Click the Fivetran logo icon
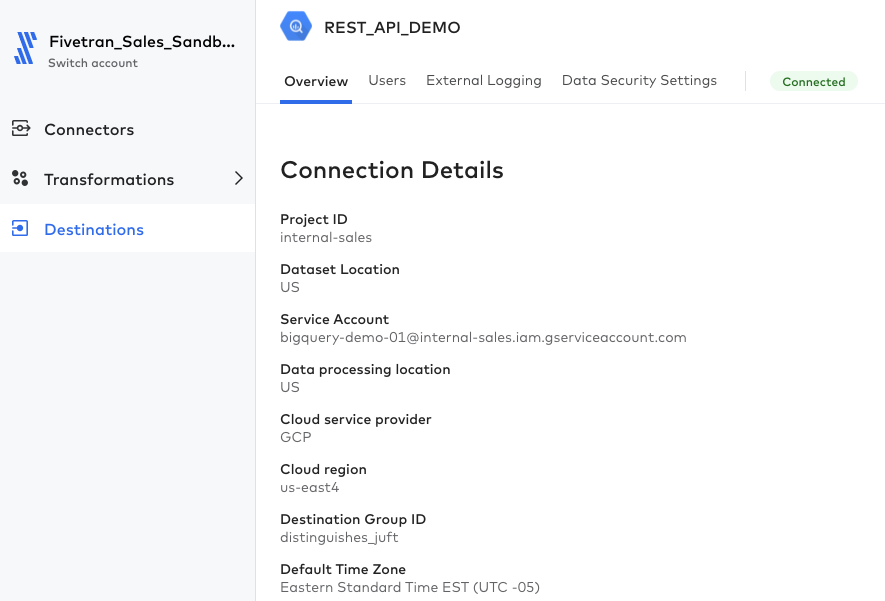885x601 pixels. coord(25,48)
